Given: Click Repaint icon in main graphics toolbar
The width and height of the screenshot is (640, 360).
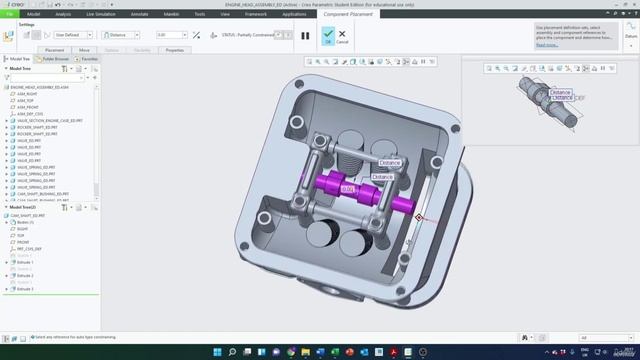Looking at the screenshot, I should (336, 62).
